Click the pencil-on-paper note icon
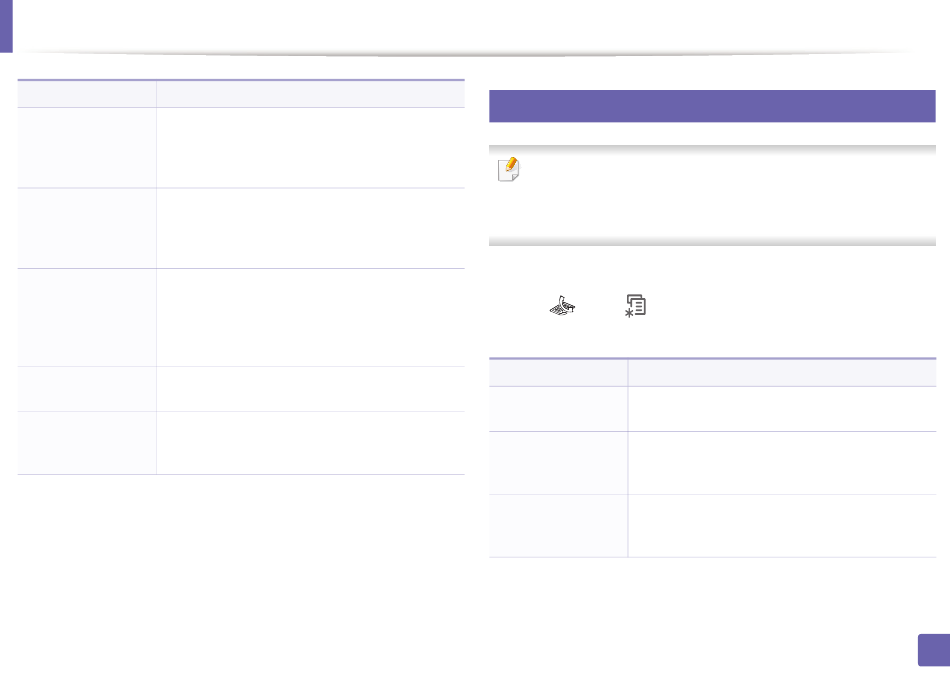Viewport: 950px width, 674px height. pyautogui.click(x=508, y=170)
